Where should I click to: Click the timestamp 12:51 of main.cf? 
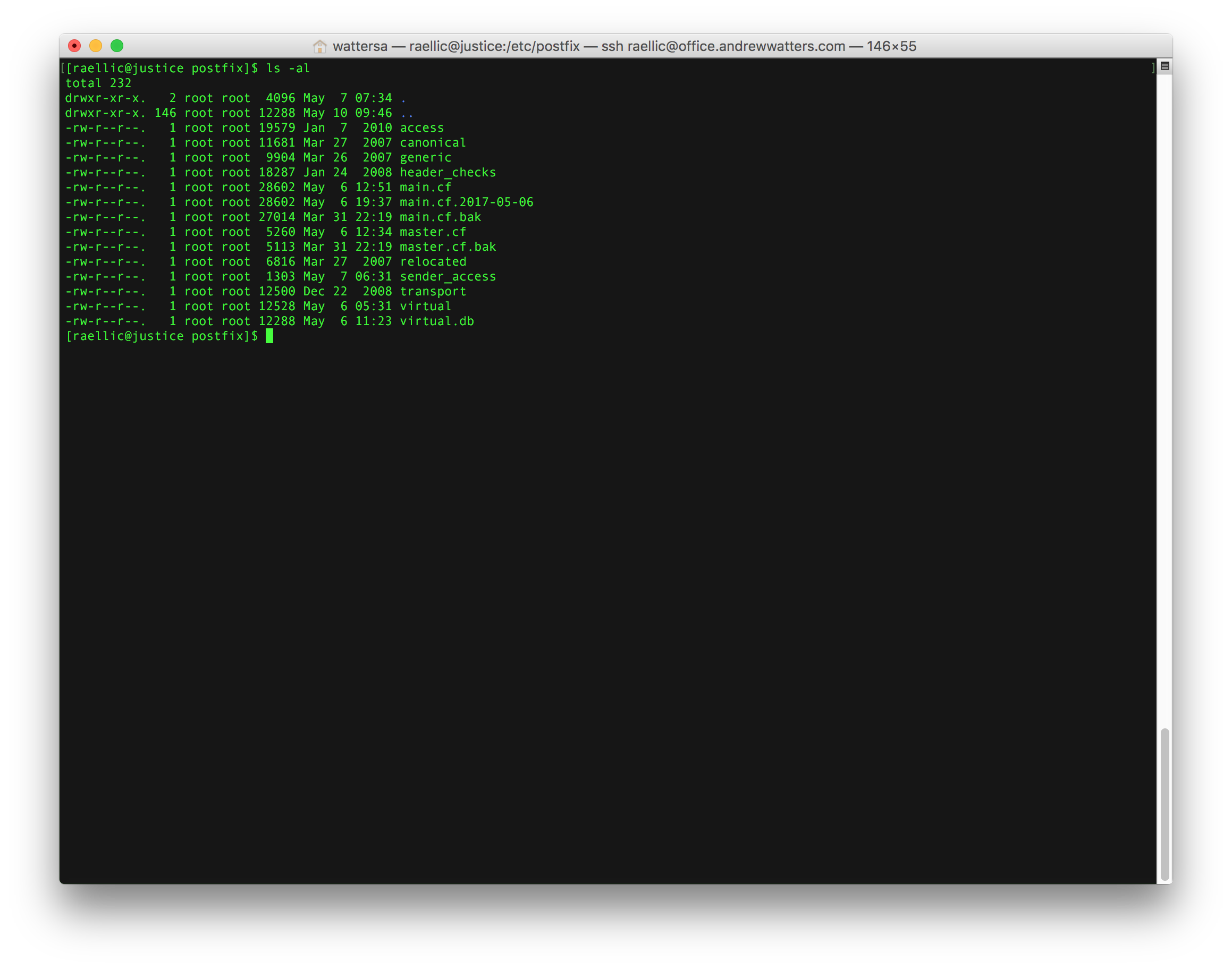(374, 187)
